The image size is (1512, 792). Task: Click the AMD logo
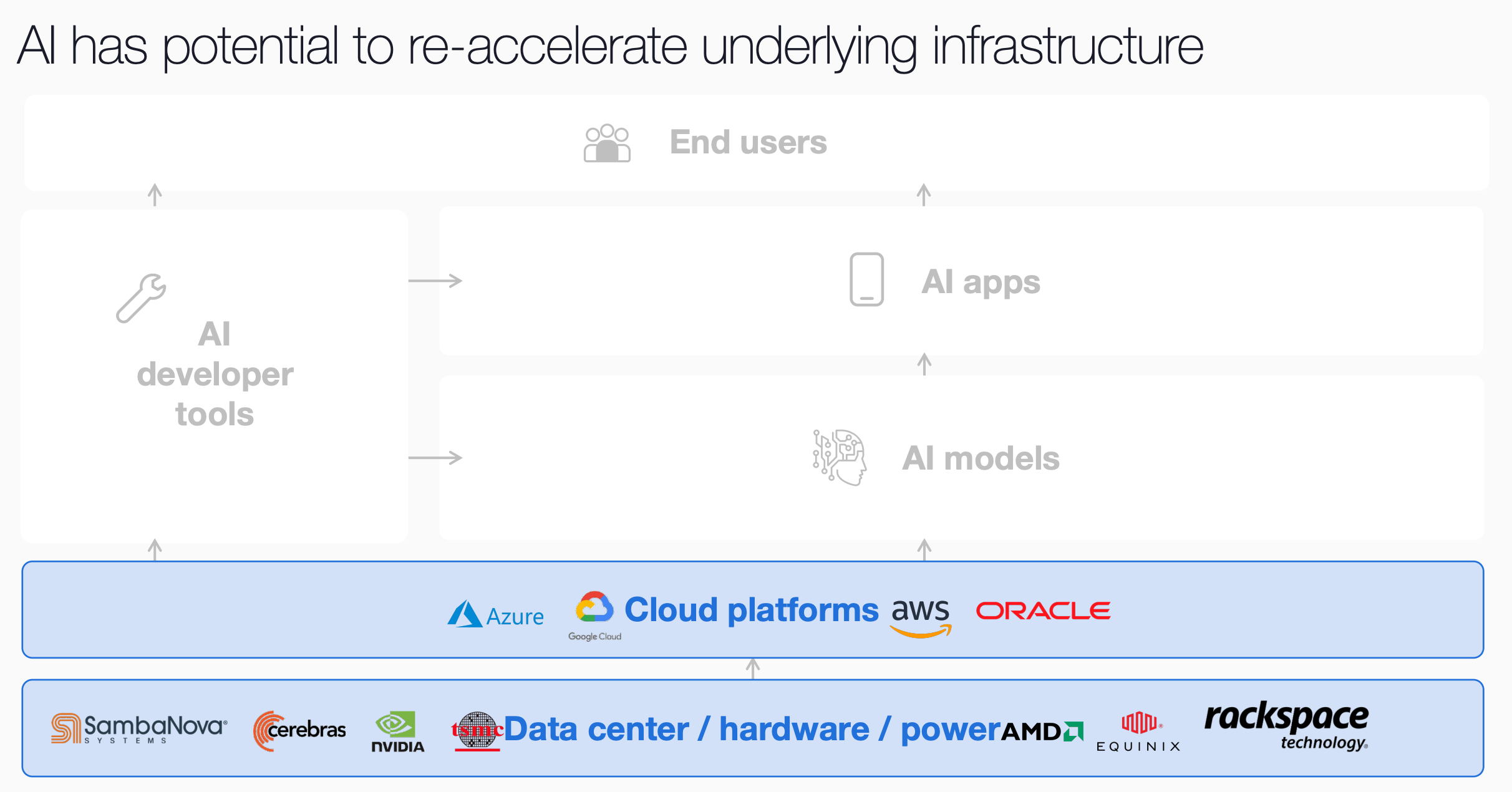pyautogui.click(x=1042, y=732)
